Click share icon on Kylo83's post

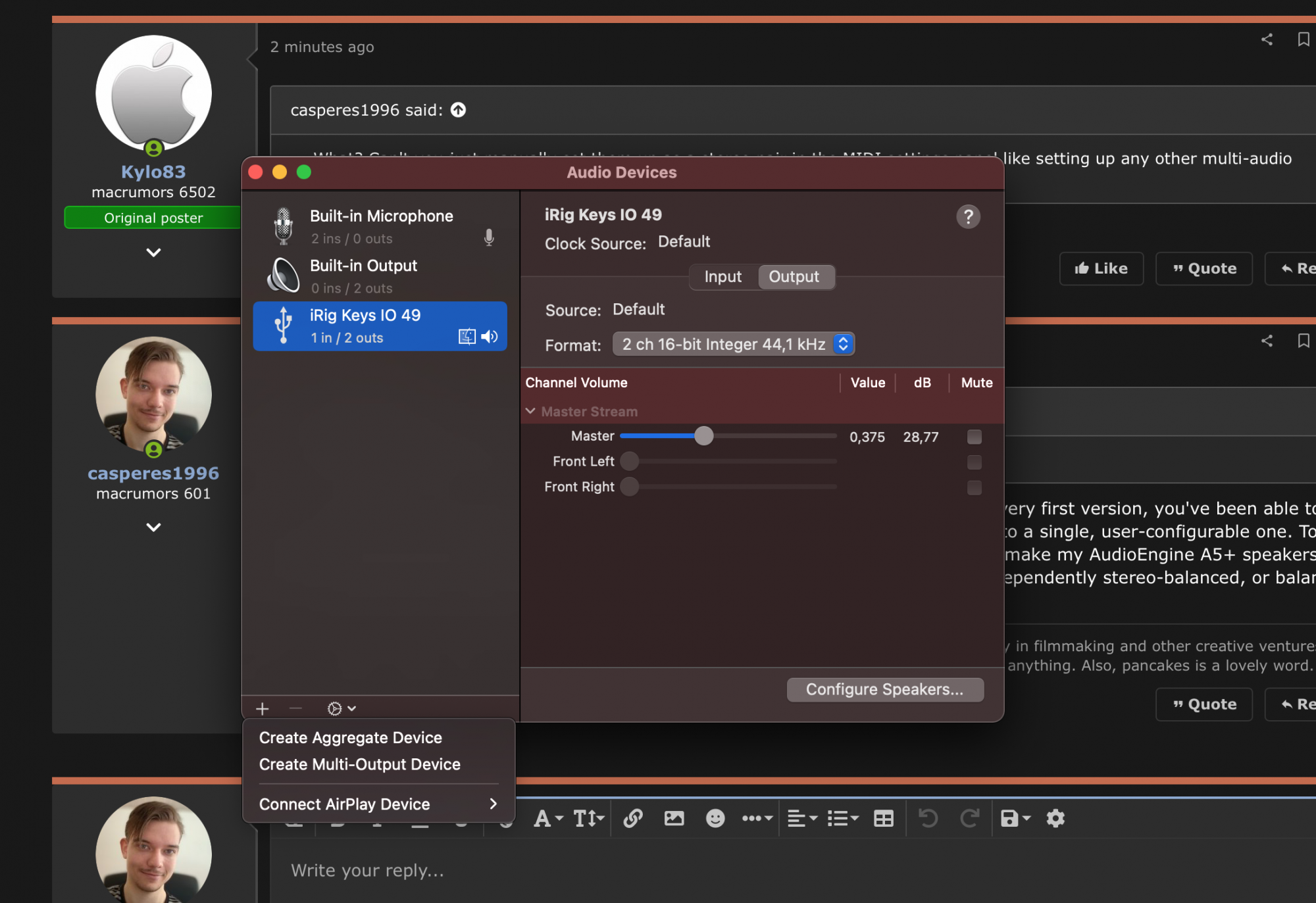pos(1267,39)
